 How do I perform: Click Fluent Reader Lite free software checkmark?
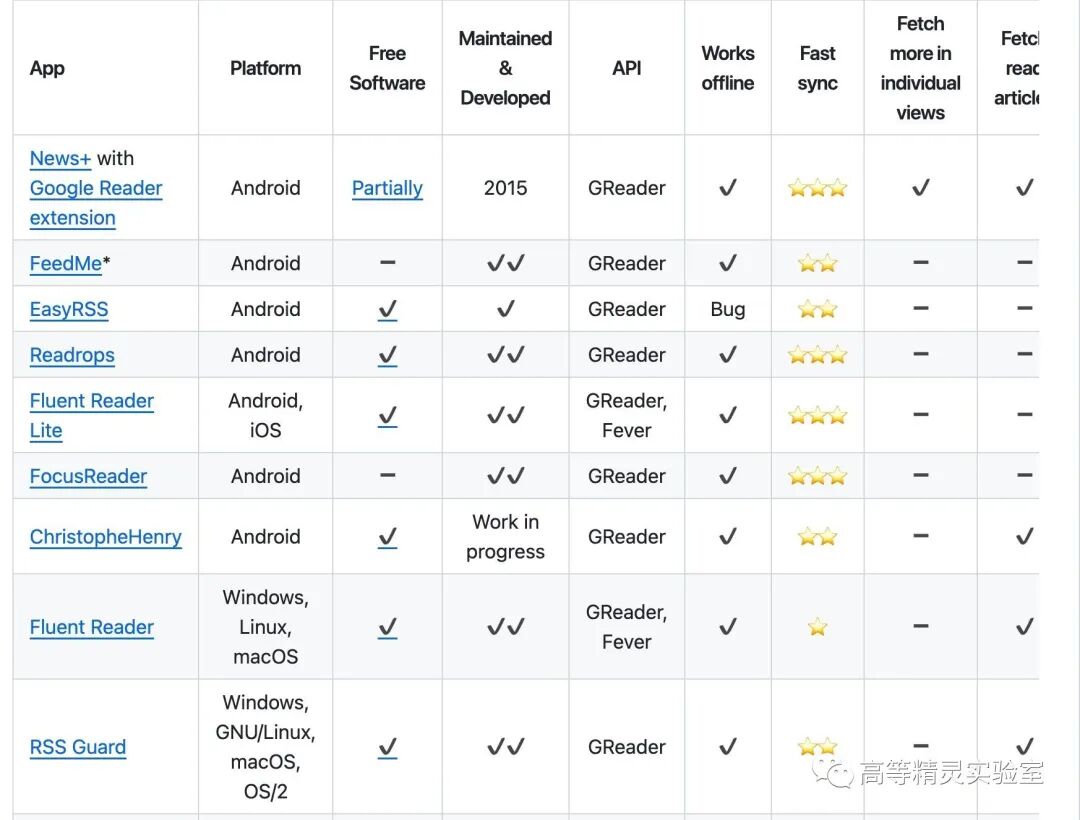(387, 416)
